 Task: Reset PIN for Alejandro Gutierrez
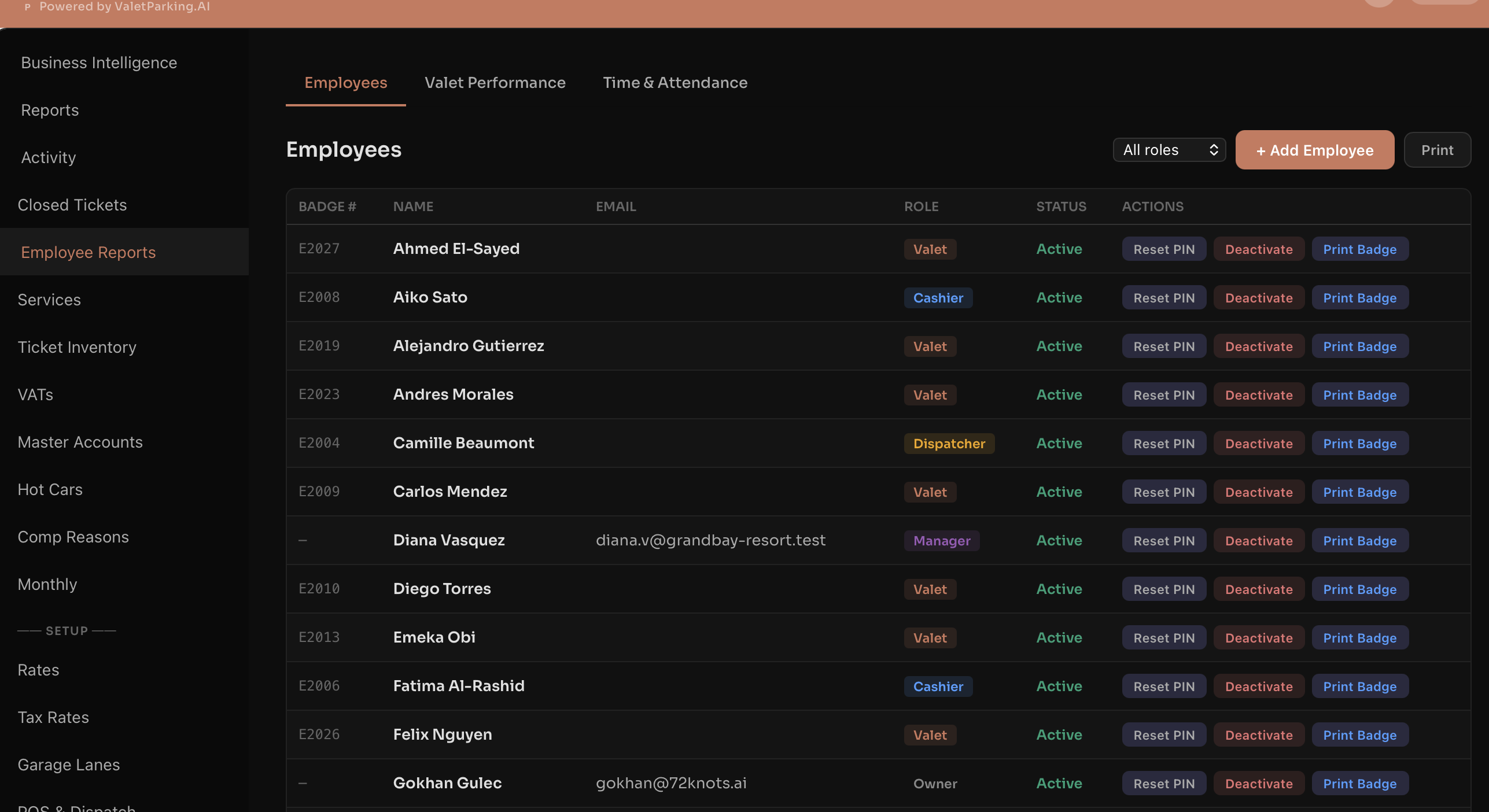(x=1164, y=346)
